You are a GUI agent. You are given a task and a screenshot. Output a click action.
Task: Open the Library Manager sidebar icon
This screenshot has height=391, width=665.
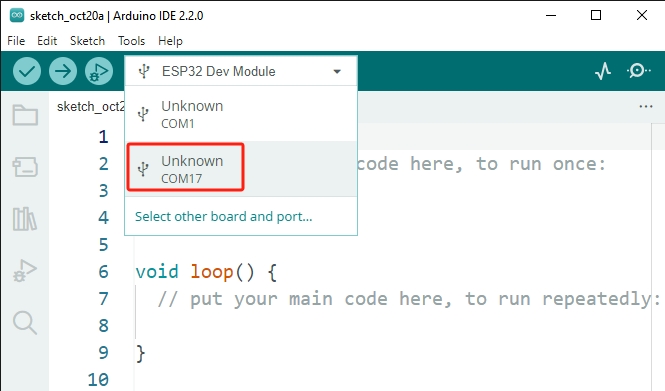pos(25,219)
